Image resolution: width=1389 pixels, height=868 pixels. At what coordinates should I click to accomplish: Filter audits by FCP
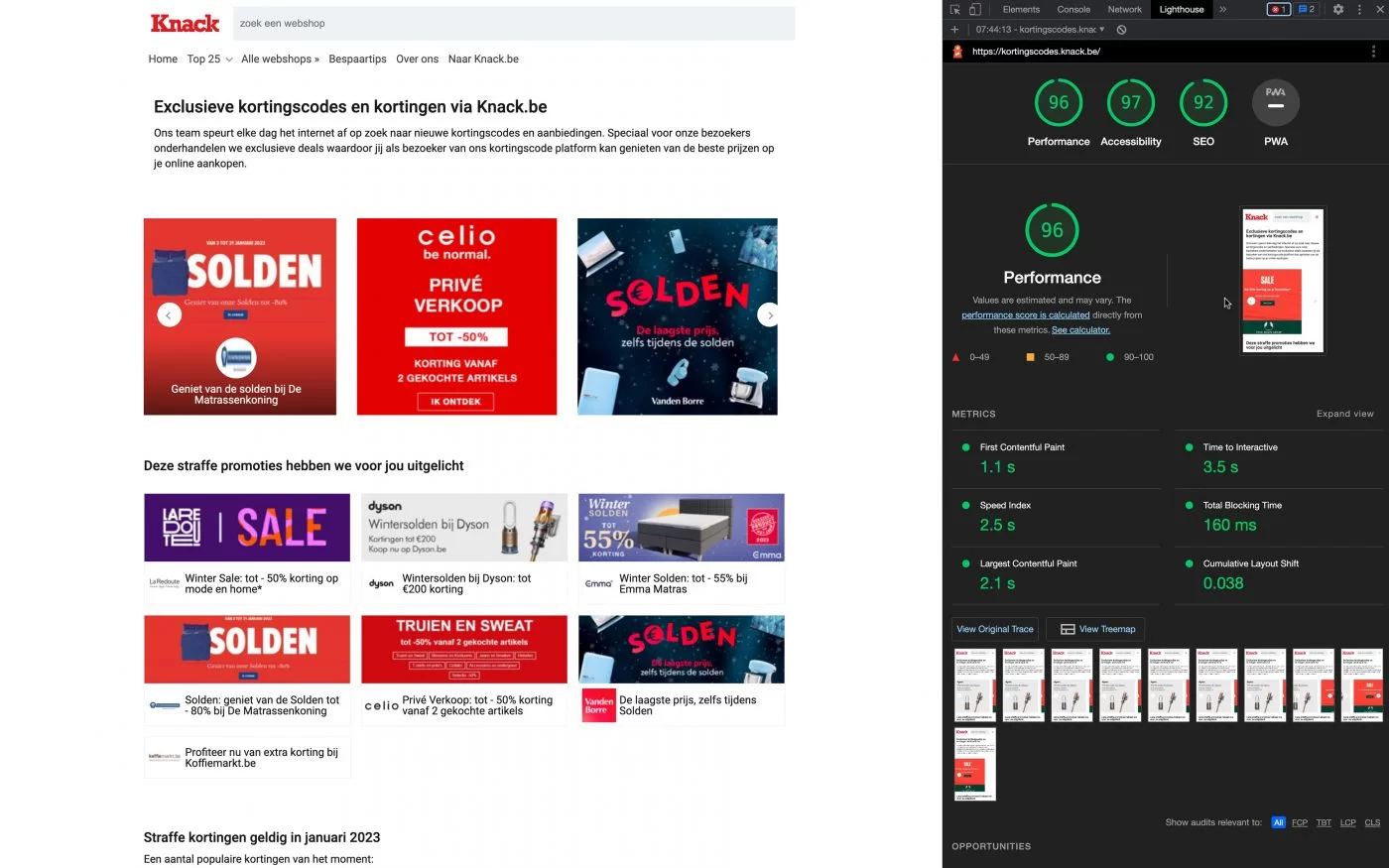click(x=1300, y=822)
